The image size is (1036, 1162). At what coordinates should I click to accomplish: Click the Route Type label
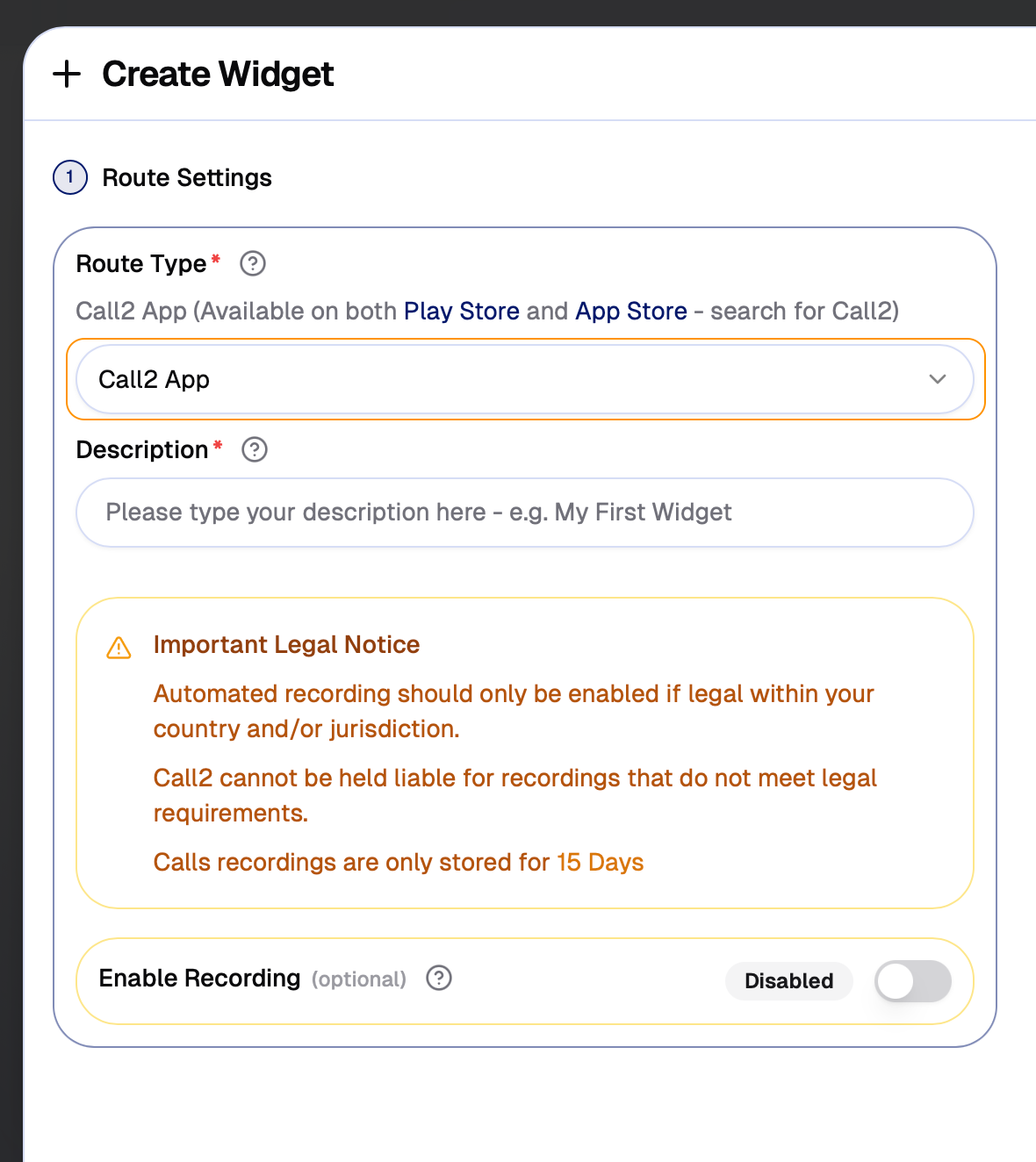[x=141, y=263]
